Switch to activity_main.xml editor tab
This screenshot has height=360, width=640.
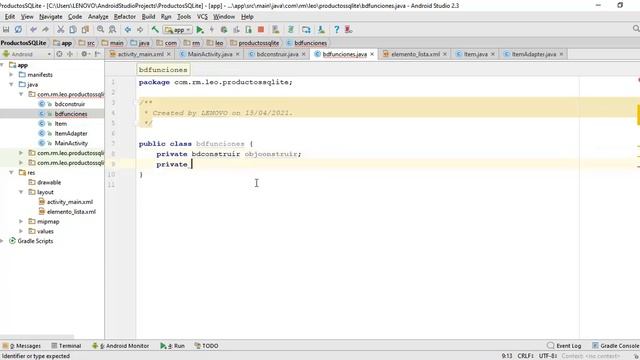(140, 54)
